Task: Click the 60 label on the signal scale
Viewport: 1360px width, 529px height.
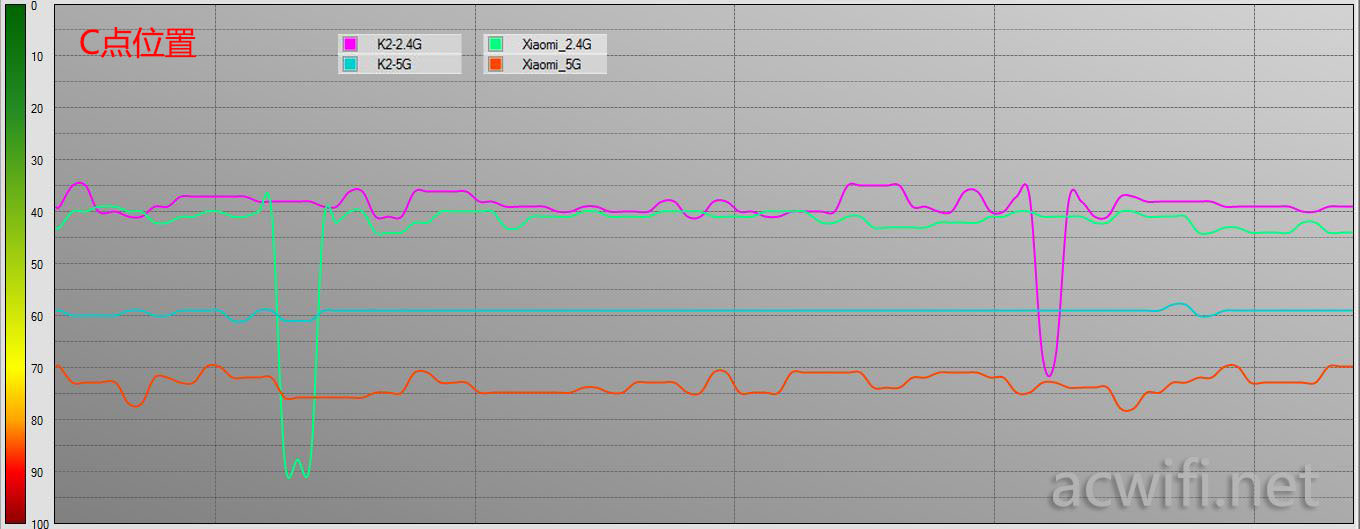Action: pos(37,316)
